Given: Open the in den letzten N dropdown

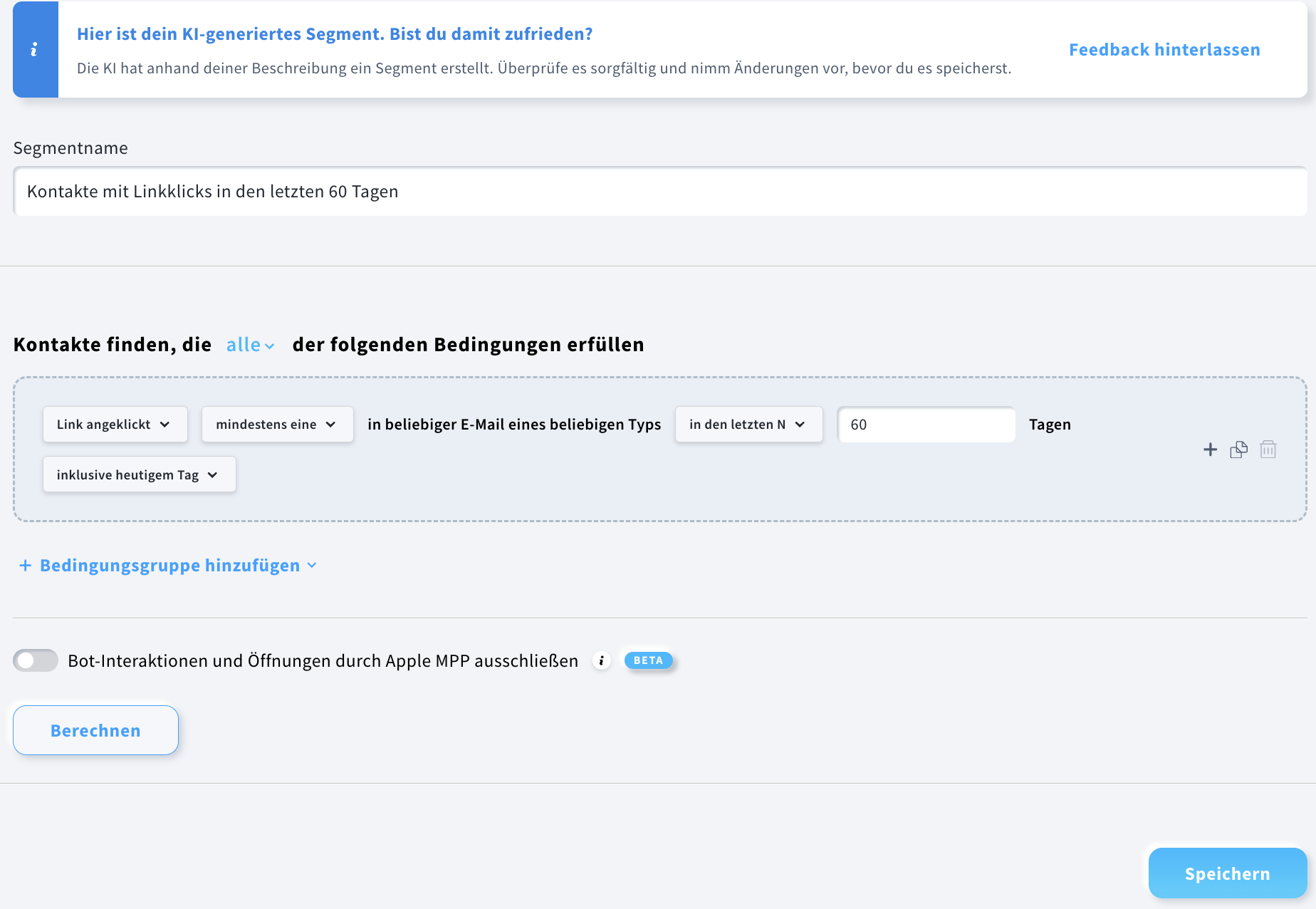Looking at the screenshot, I should click(748, 424).
